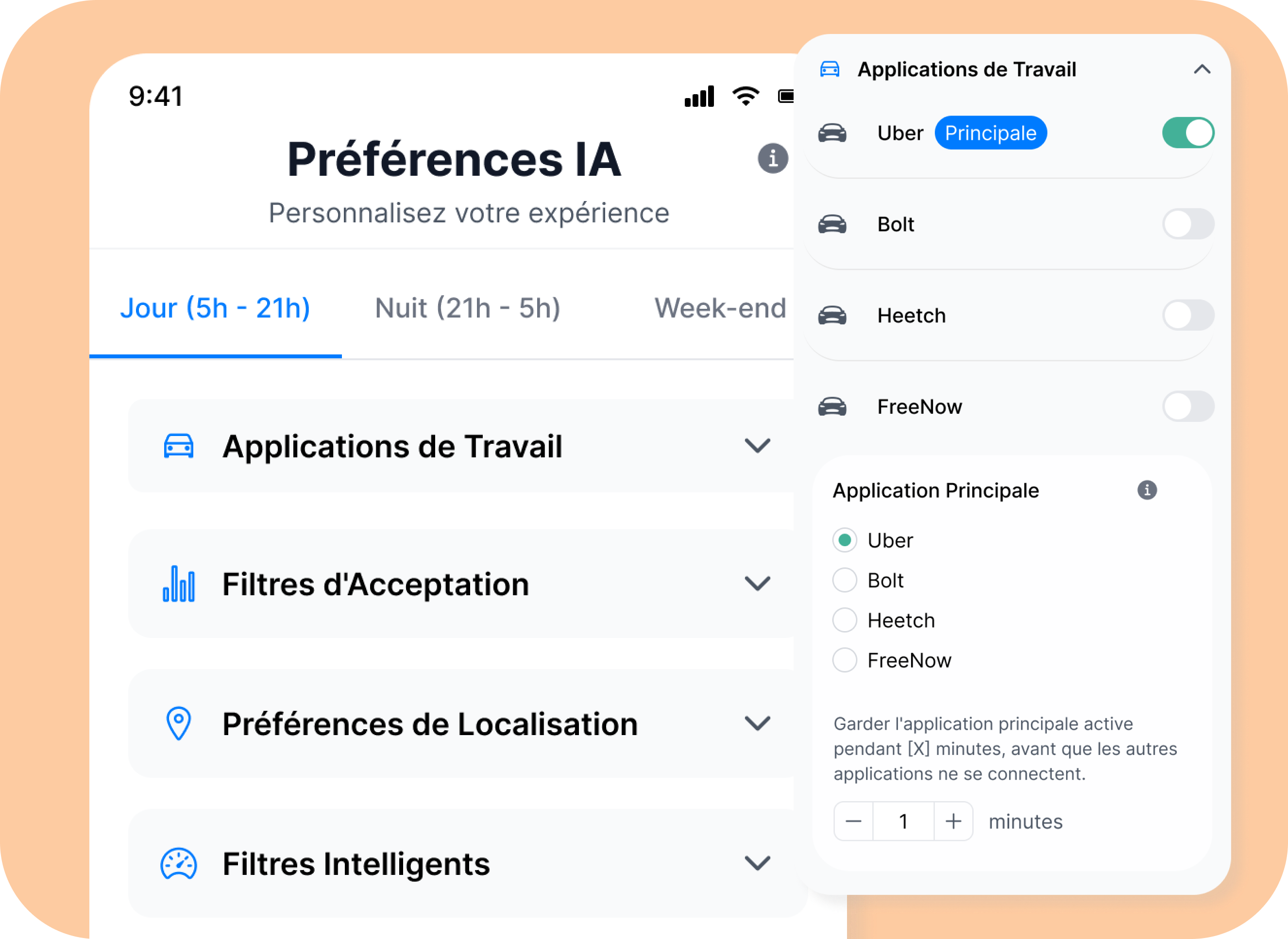Click the info icon next to Application Principale
Viewport: 1288px width, 939px height.
(x=1146, y=490)
